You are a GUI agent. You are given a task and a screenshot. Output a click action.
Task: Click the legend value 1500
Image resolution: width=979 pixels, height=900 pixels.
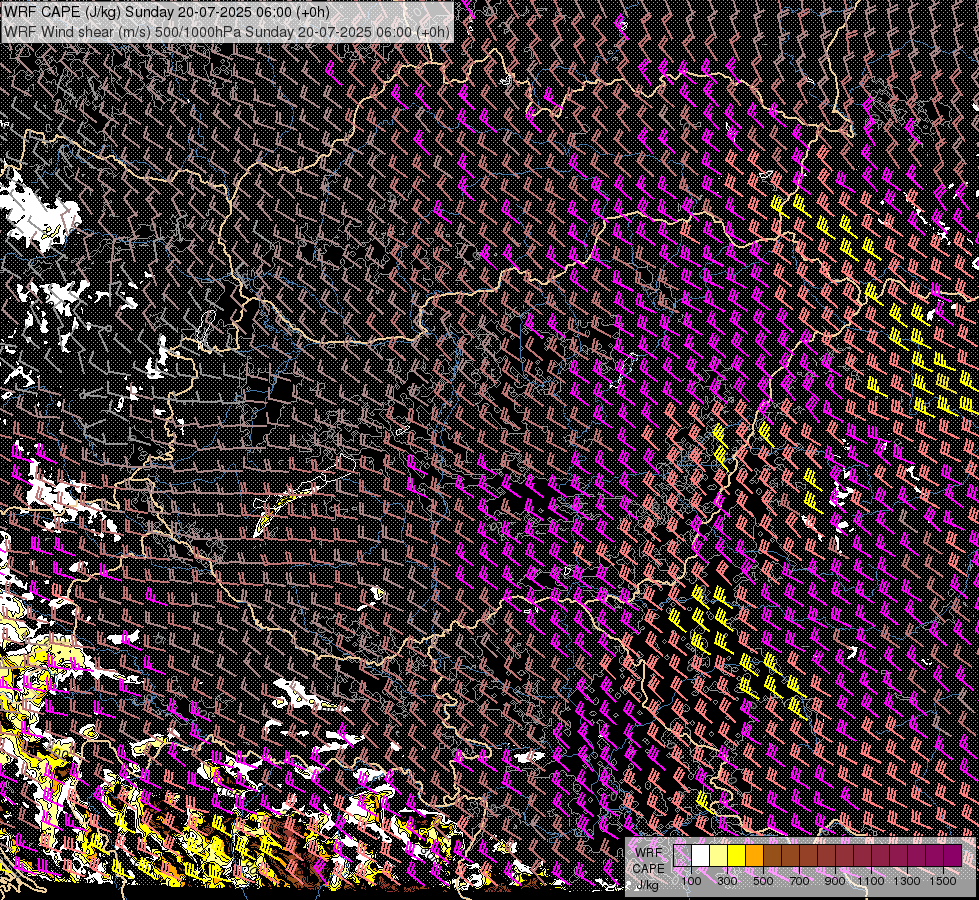point(943,881)
